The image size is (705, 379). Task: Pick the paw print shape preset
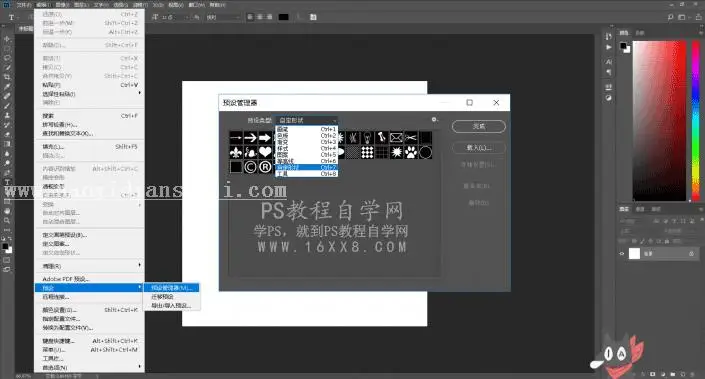click(411, 152)
